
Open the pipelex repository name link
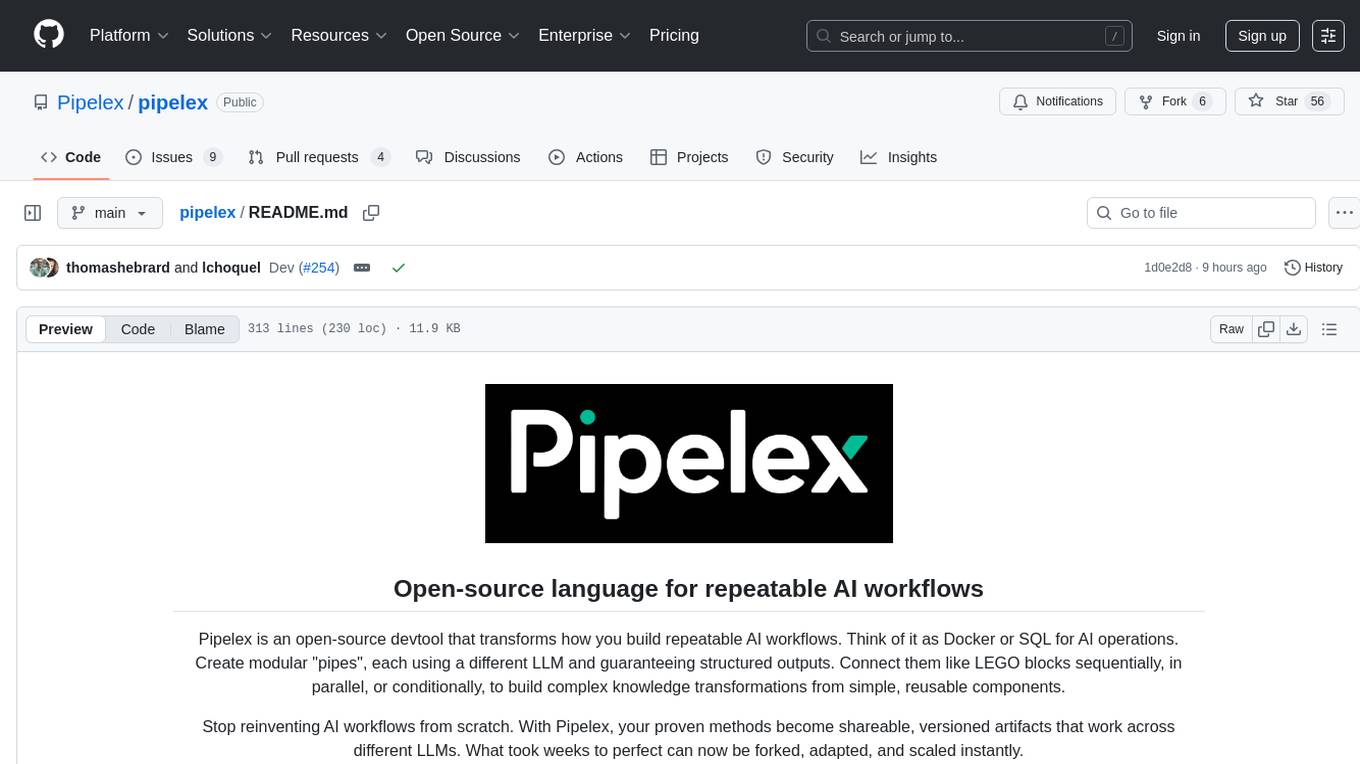pyautogui.click(x=173, y=102)
